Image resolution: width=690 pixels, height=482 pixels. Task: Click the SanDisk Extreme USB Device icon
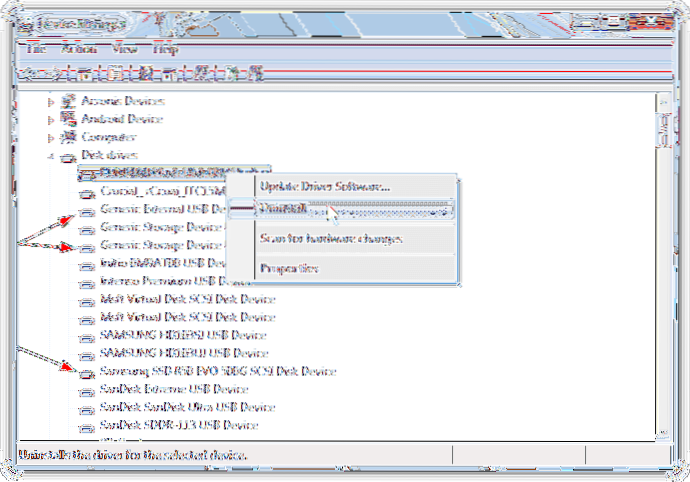pyautogui.click(x=88, y=389)
